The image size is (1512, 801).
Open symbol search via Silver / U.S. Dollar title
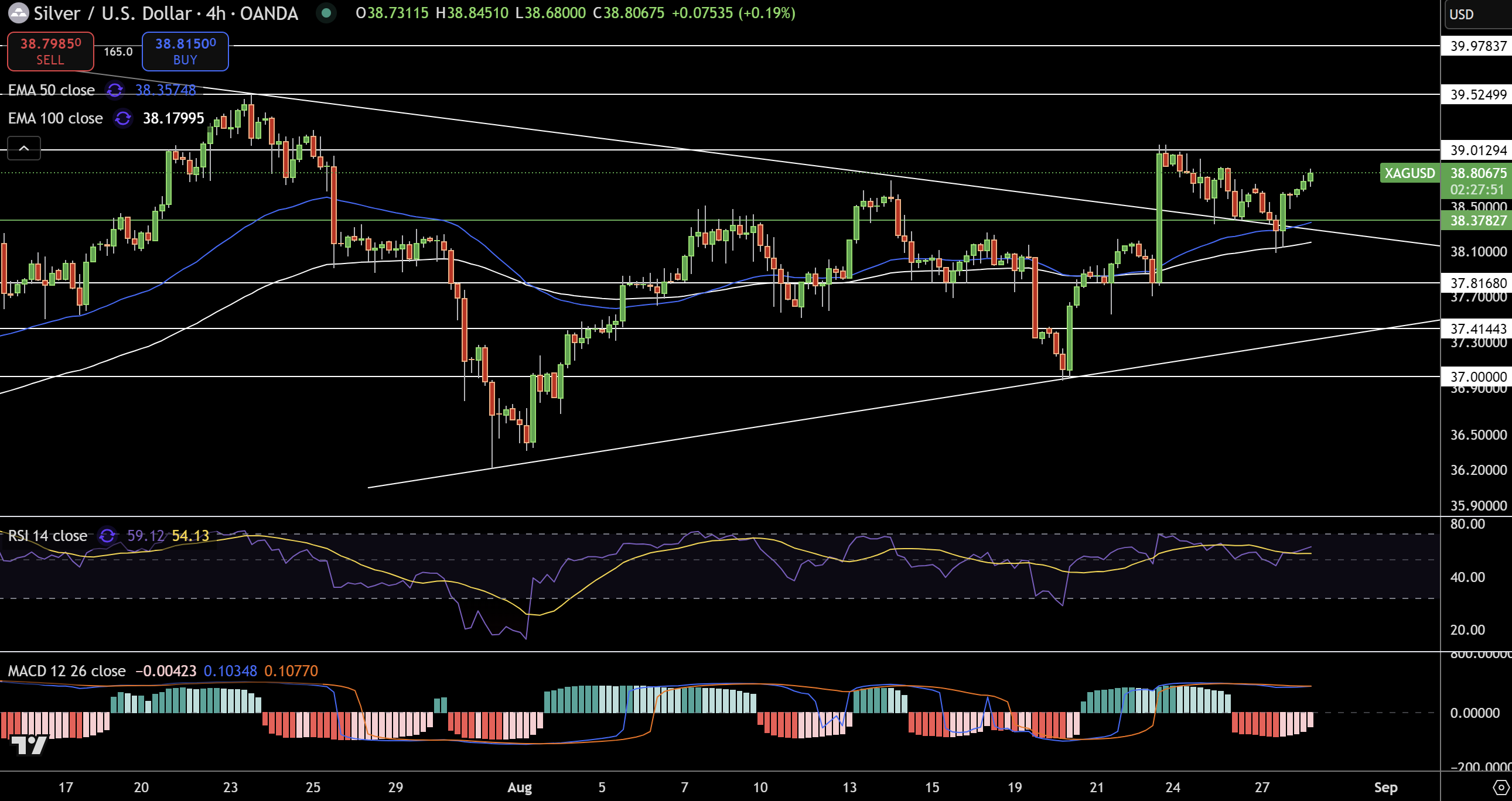(x=112, y=13)
